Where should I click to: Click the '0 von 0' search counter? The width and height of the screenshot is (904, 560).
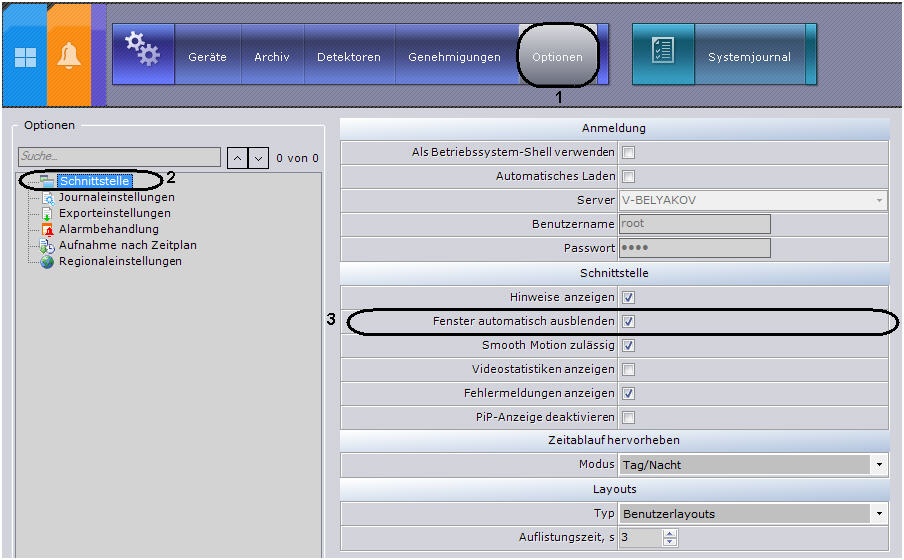[x=297, y=158]
